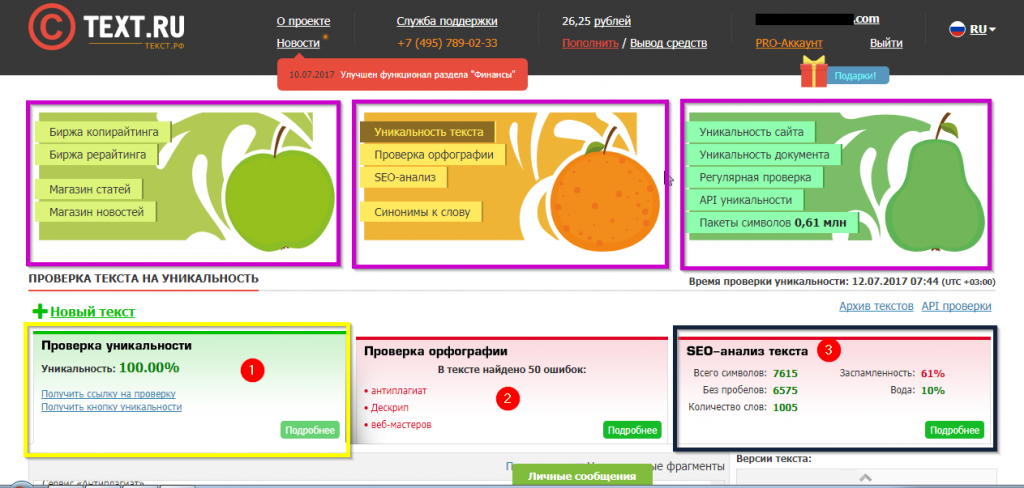Click the misspelled word Дескрип
1024x488 pixels.
tap(388, 408)
